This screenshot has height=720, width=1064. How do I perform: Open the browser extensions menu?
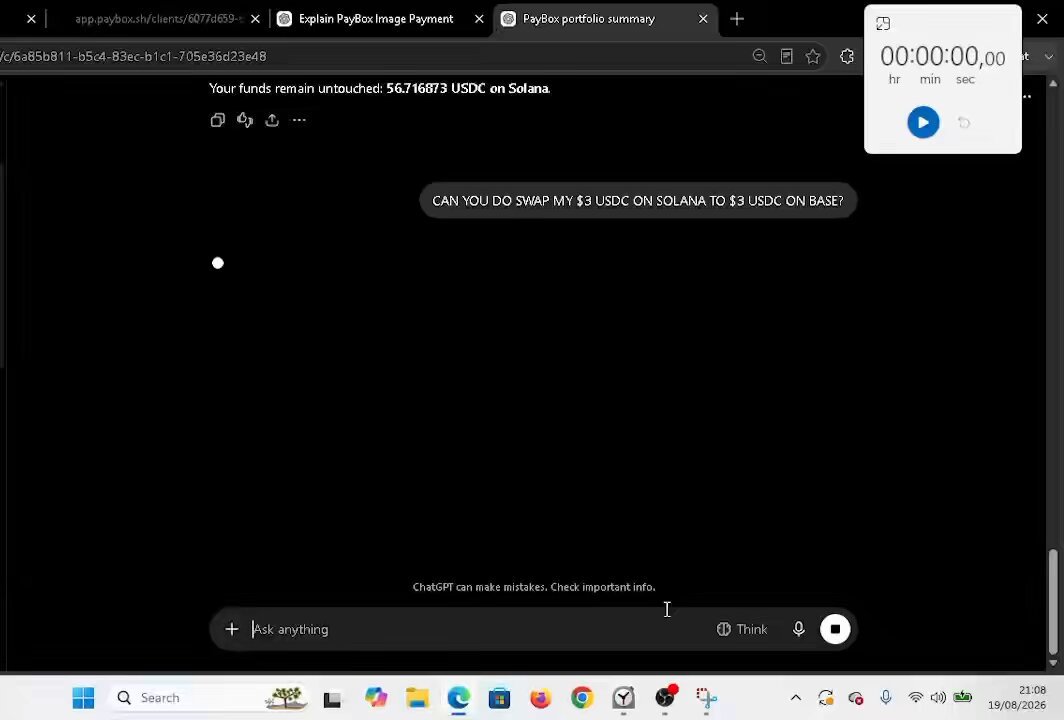coord(847,56)
